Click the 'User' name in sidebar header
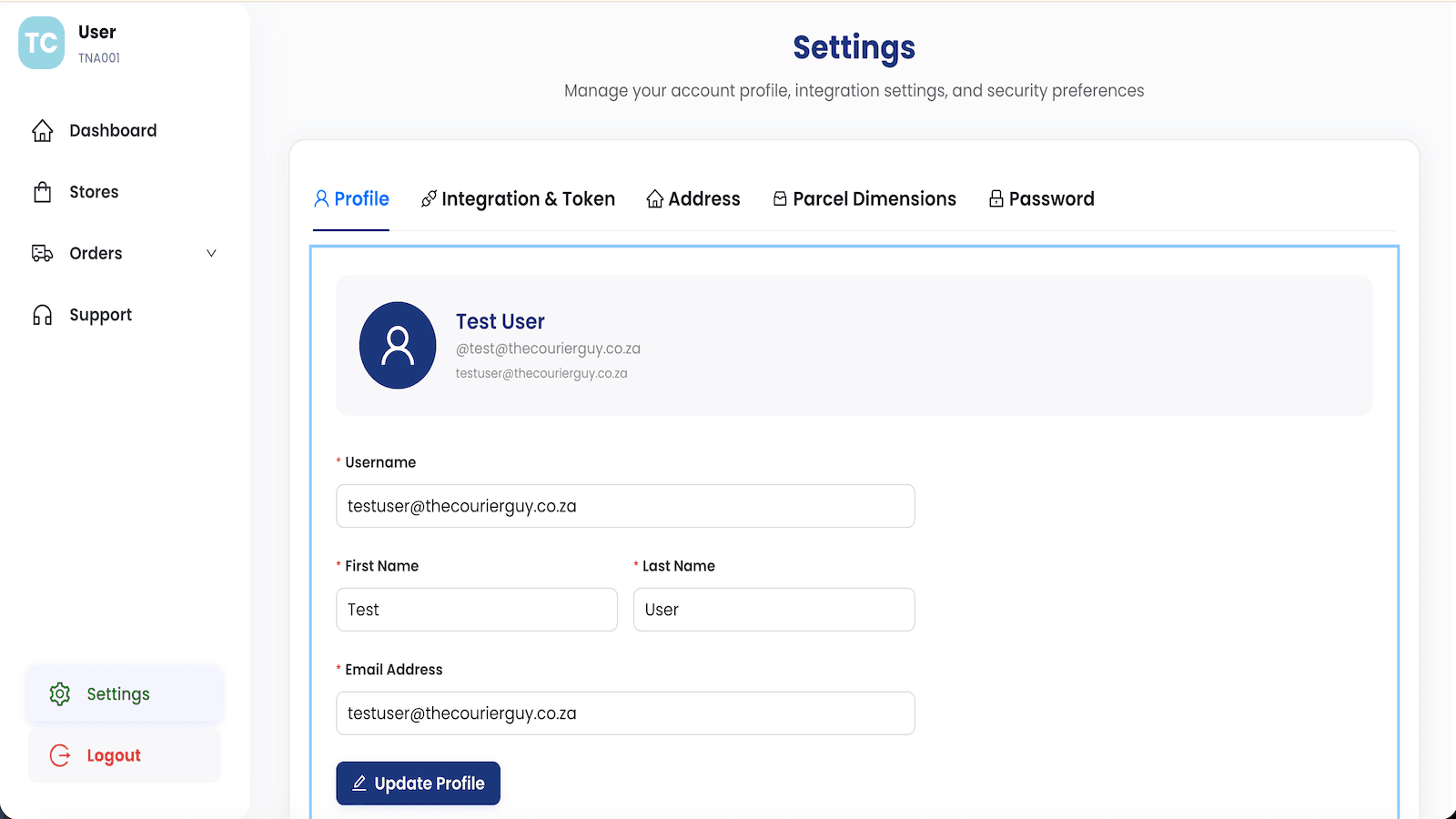 [x=97, y=32]
